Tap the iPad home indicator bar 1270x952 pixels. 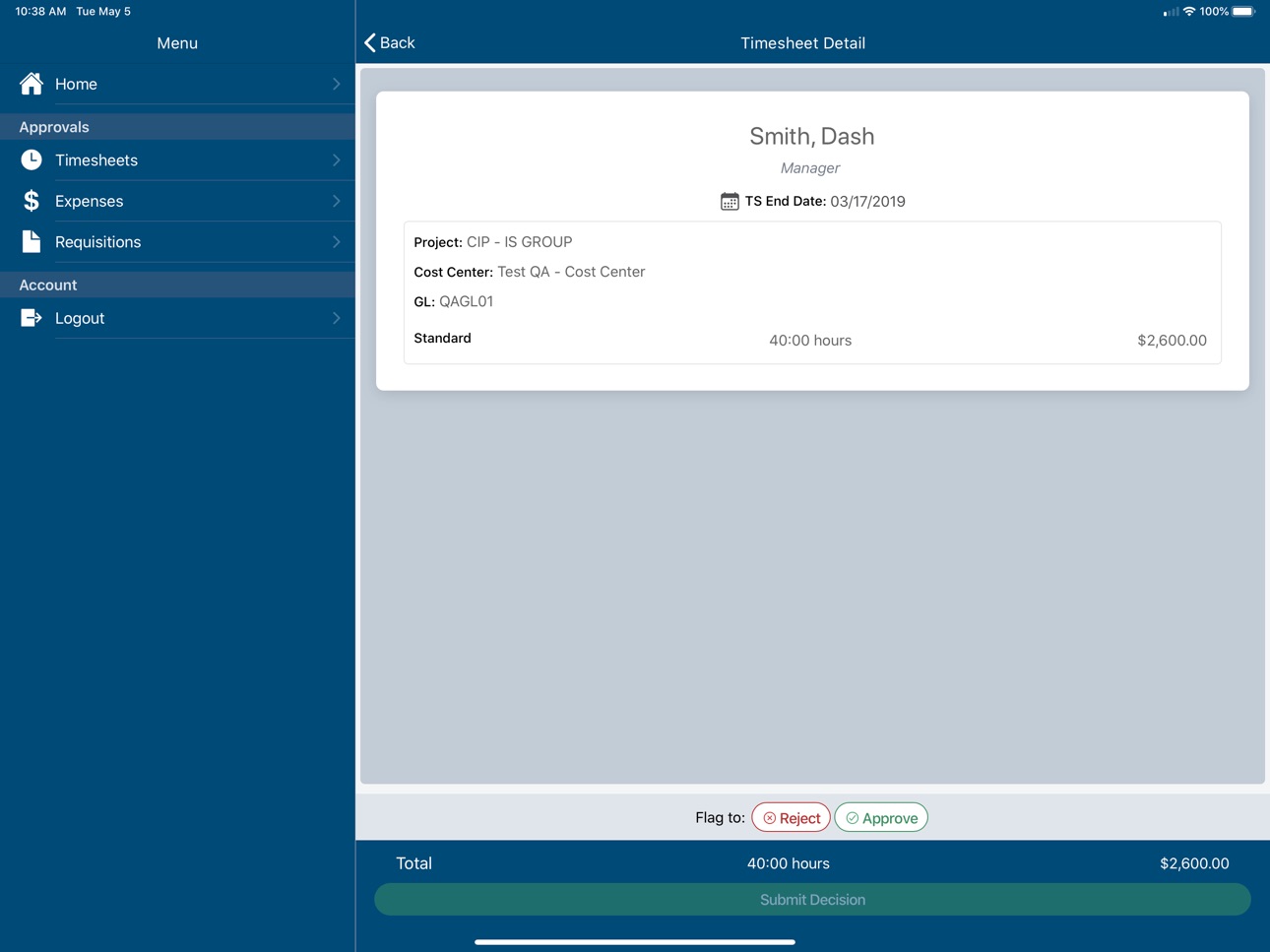click(635, 942)
